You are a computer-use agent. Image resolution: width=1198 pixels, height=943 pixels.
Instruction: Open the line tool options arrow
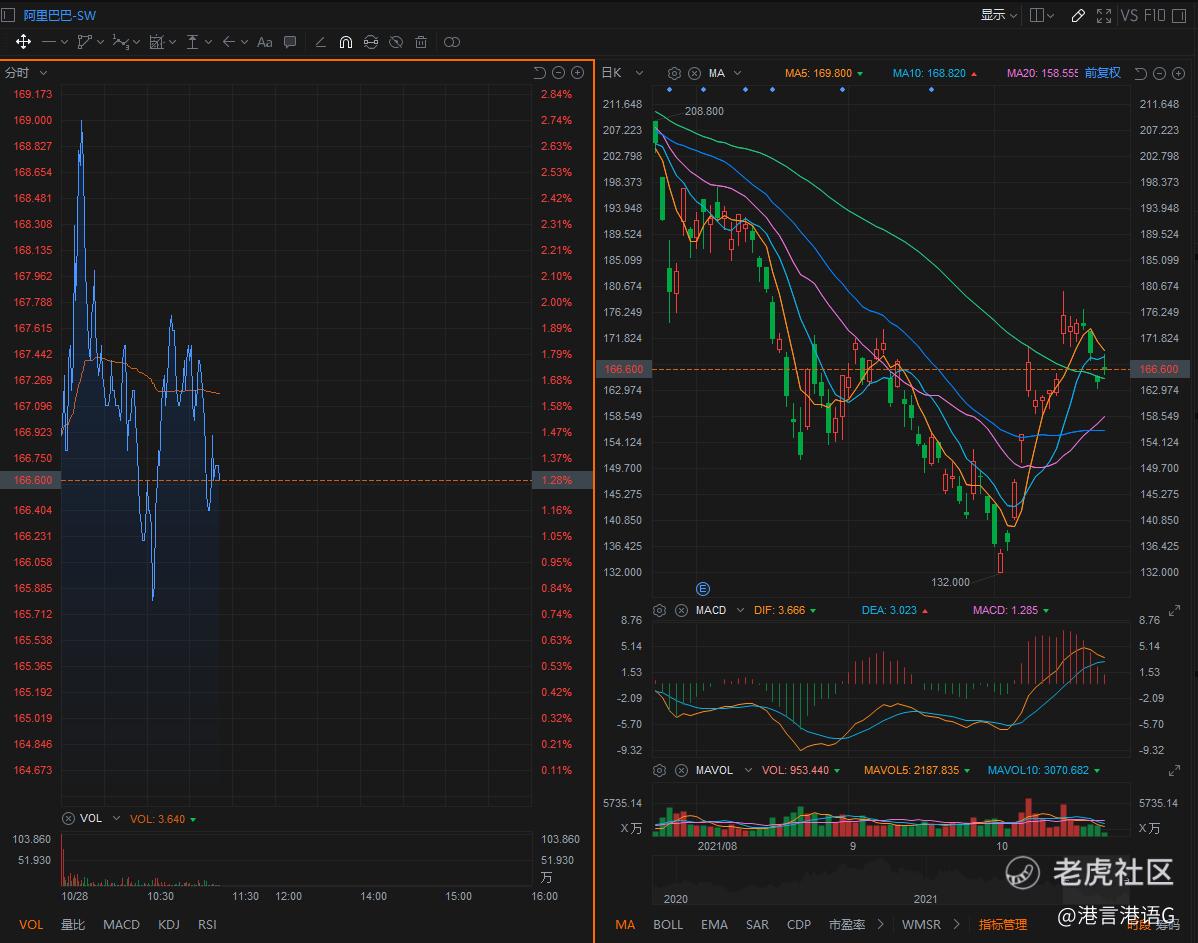click(x=64, y=42)
